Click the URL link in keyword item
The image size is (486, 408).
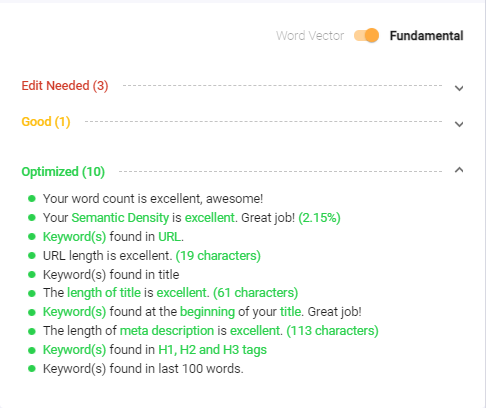(x=170, y=237)
